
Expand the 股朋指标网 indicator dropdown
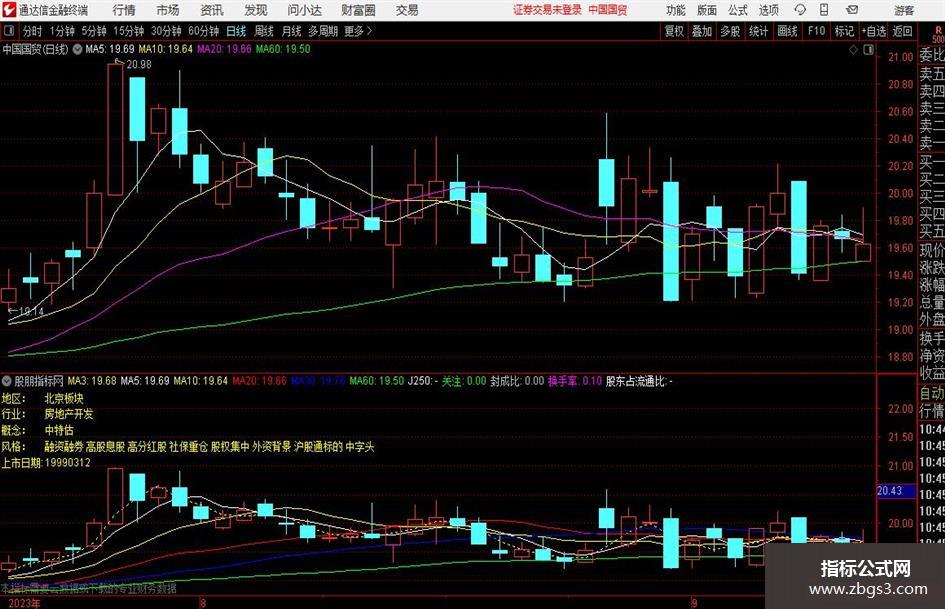[x=7, y=380]
